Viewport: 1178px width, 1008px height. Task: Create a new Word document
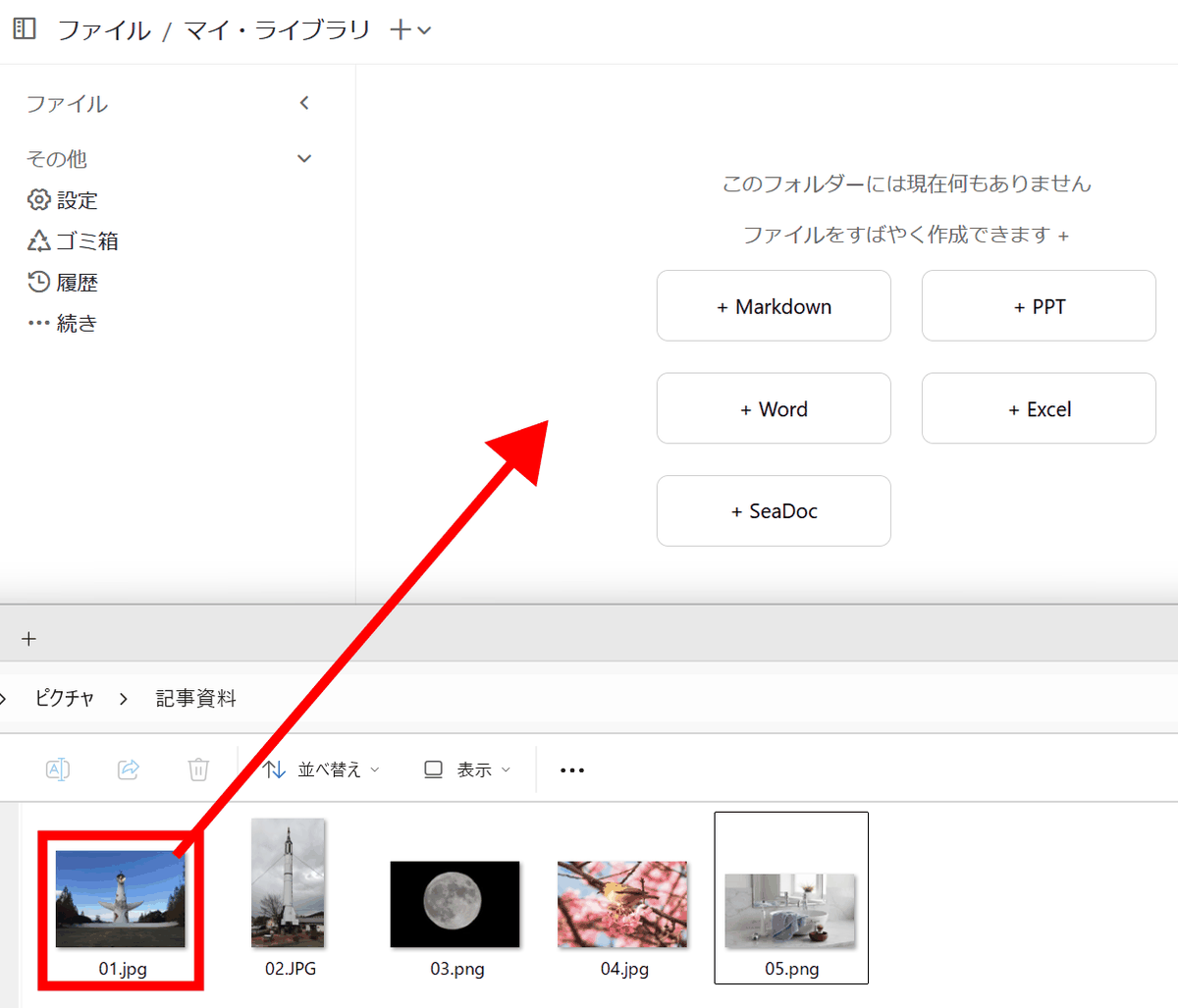coord(774,409)
